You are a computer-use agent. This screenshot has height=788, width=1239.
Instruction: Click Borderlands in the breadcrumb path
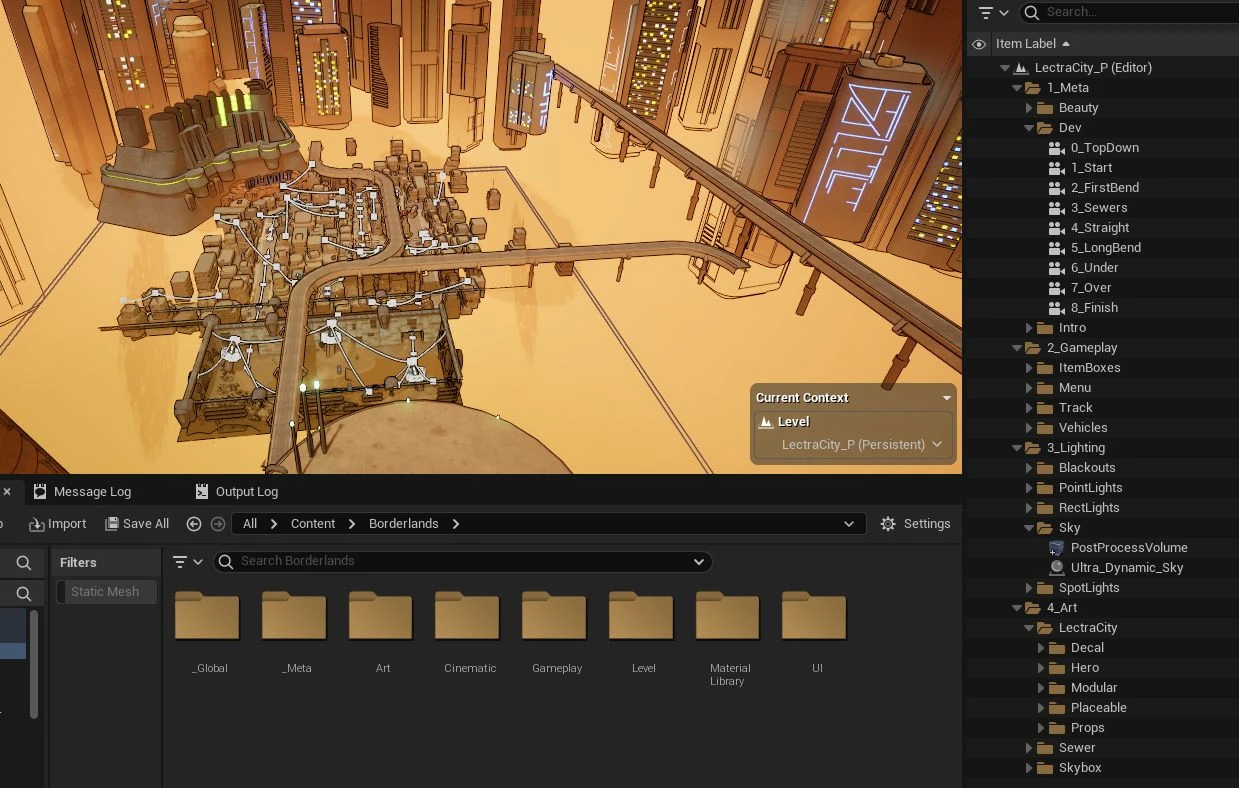coord(404,524)
